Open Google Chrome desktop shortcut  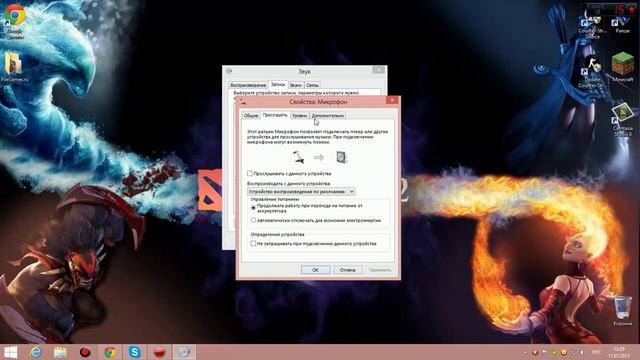[x=15, y=20]
